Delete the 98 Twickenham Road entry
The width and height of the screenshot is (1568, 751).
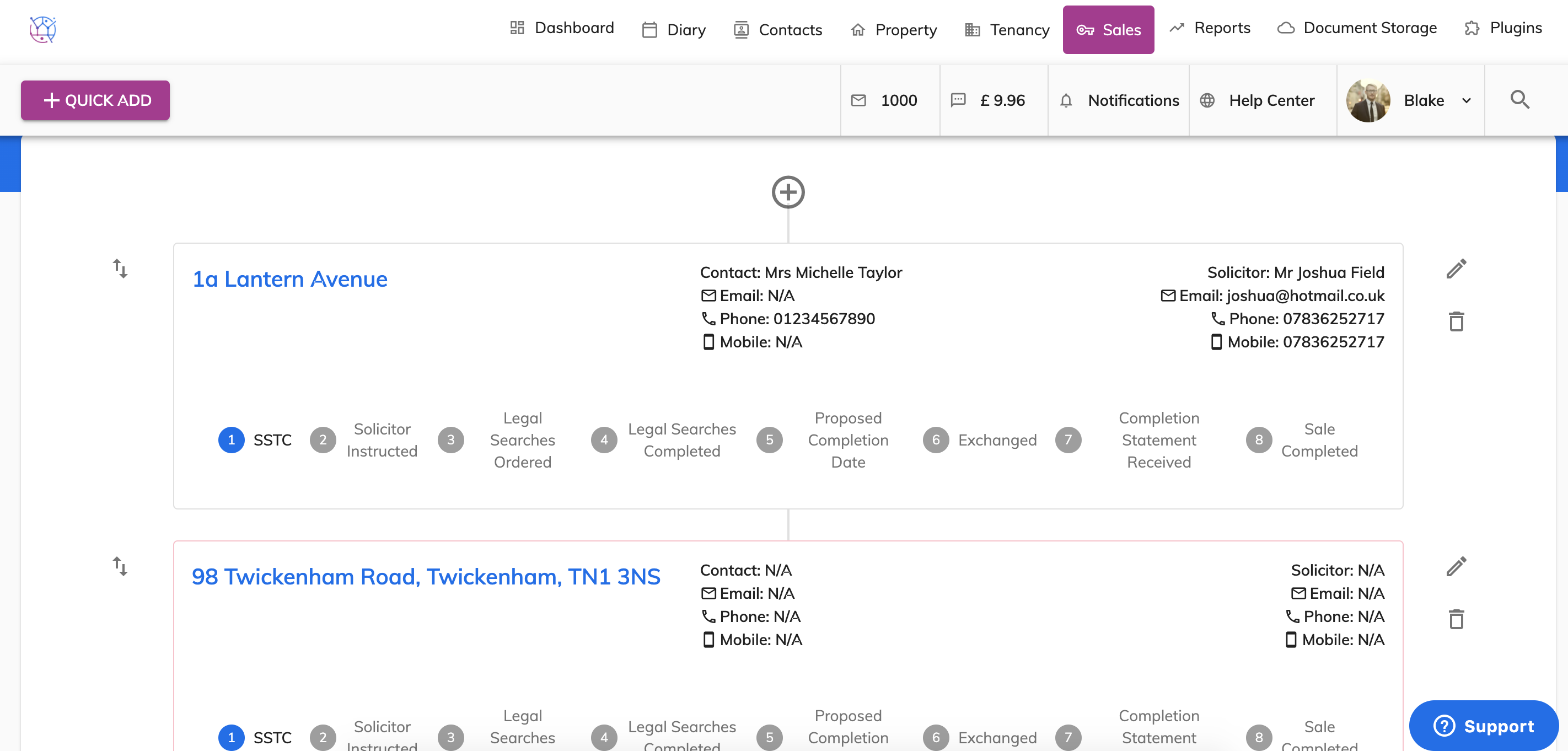pos(1456,619)
